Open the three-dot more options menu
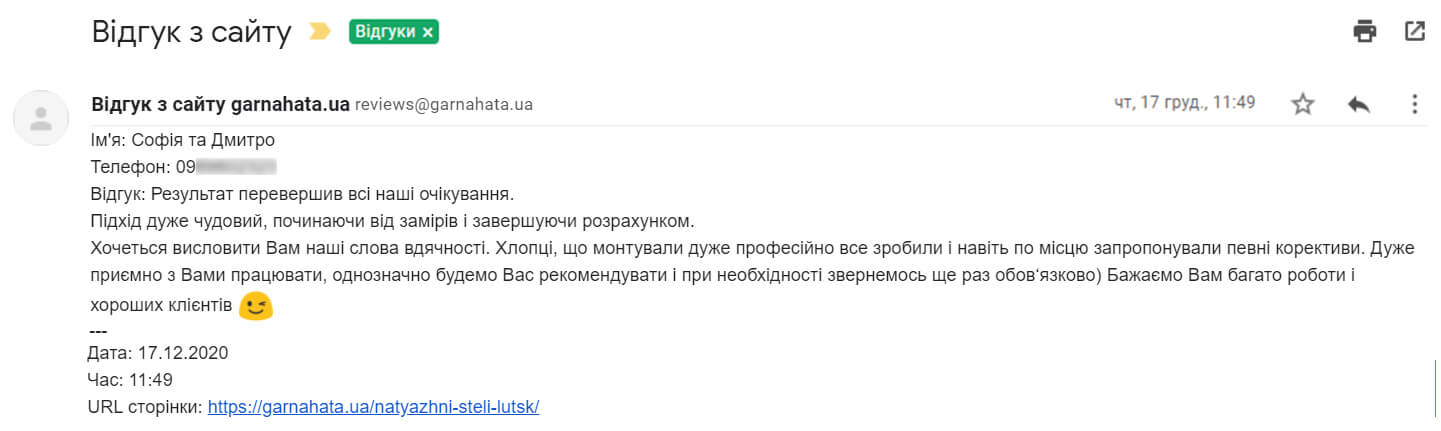1441x431 pixels. tap(1414, 104)
